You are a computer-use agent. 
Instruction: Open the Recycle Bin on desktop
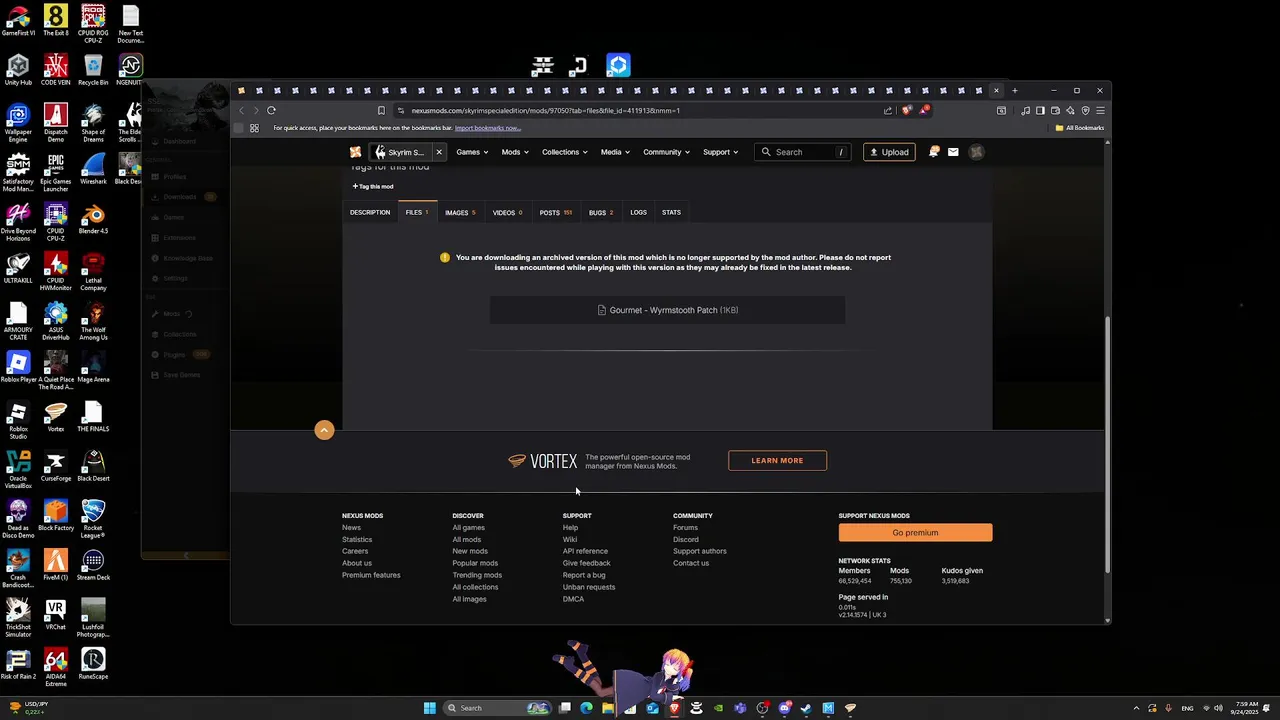[x=93, y=70]
